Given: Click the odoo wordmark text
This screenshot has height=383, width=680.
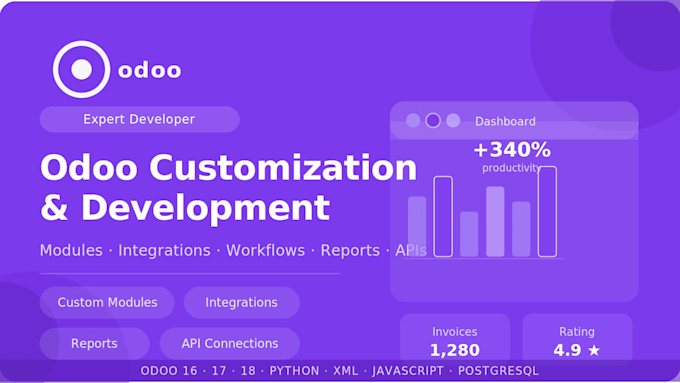Looking at the screenshot, I should coord(150,70).
